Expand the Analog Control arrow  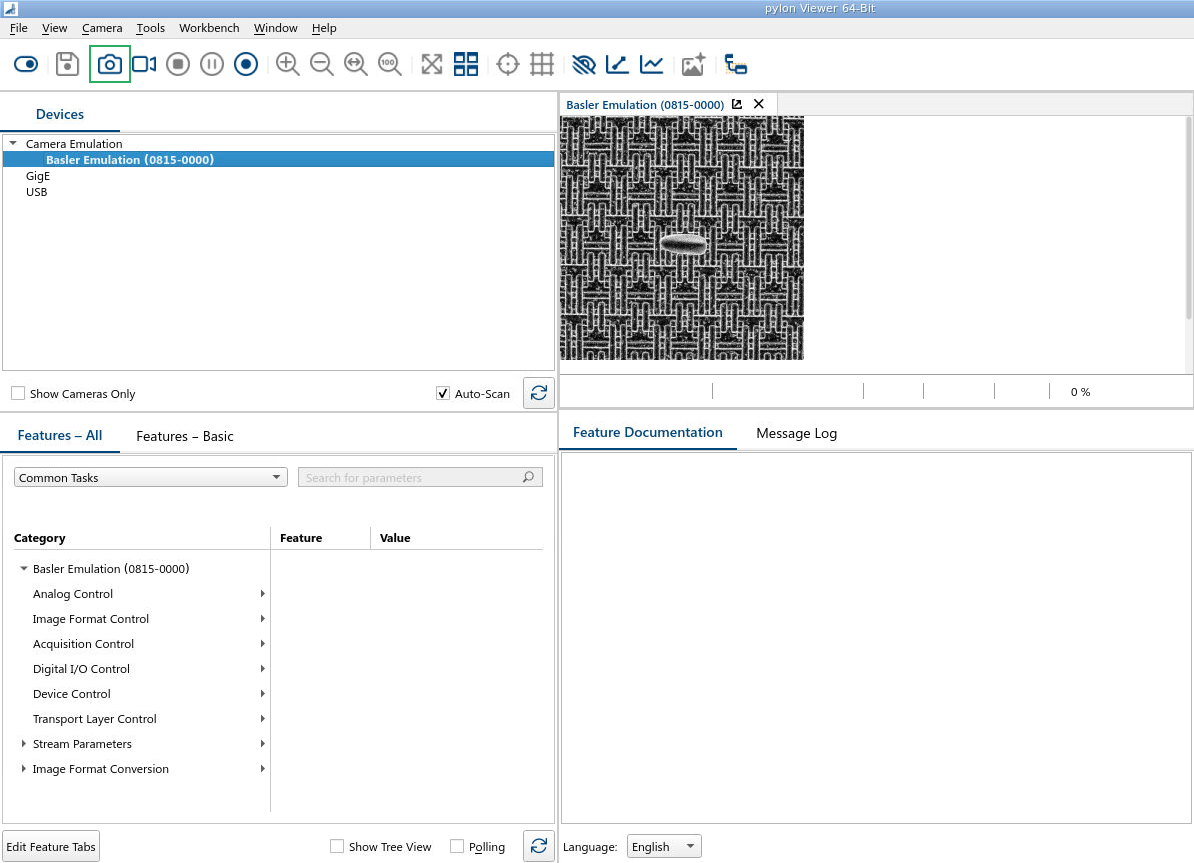[262, 593]
